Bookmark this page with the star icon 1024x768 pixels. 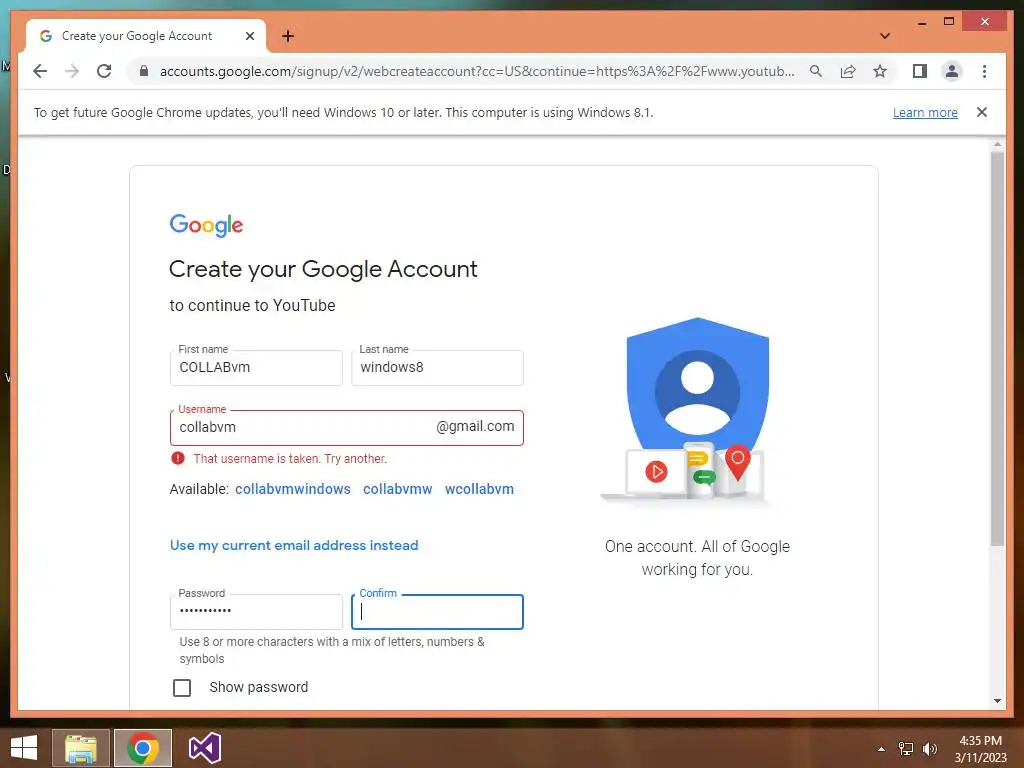pyautogui.click(x=880, y=71)
